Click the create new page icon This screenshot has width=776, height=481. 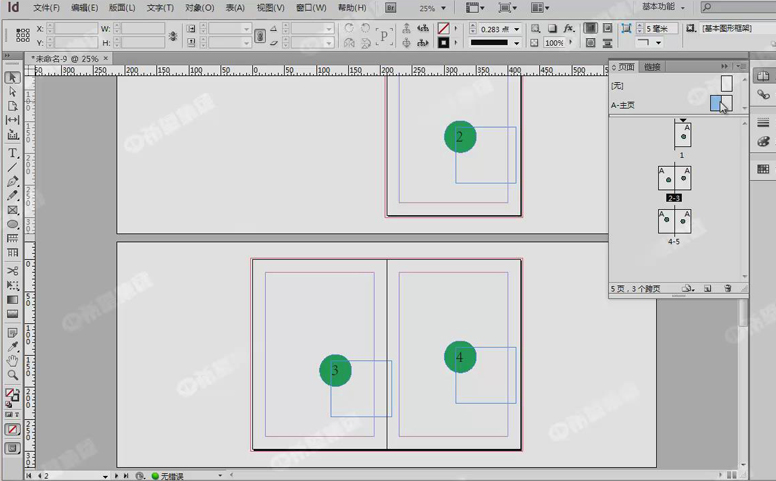(707, 288)
